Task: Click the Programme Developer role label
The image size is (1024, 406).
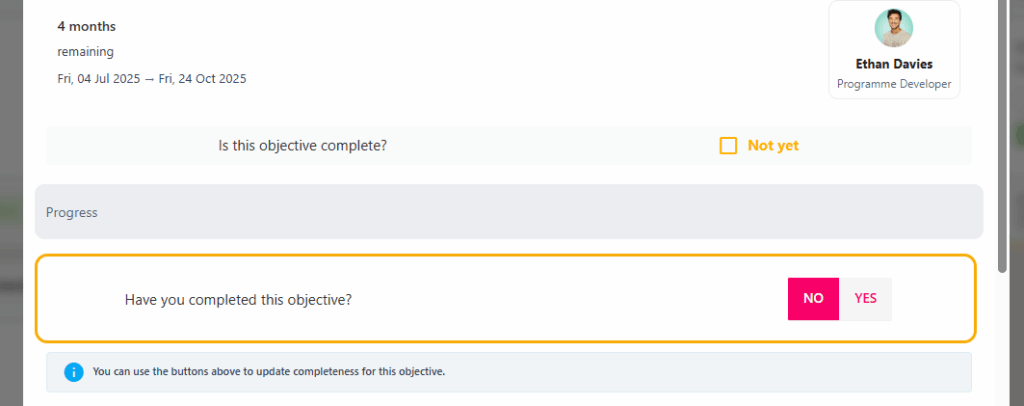Action: pos(894,84)
